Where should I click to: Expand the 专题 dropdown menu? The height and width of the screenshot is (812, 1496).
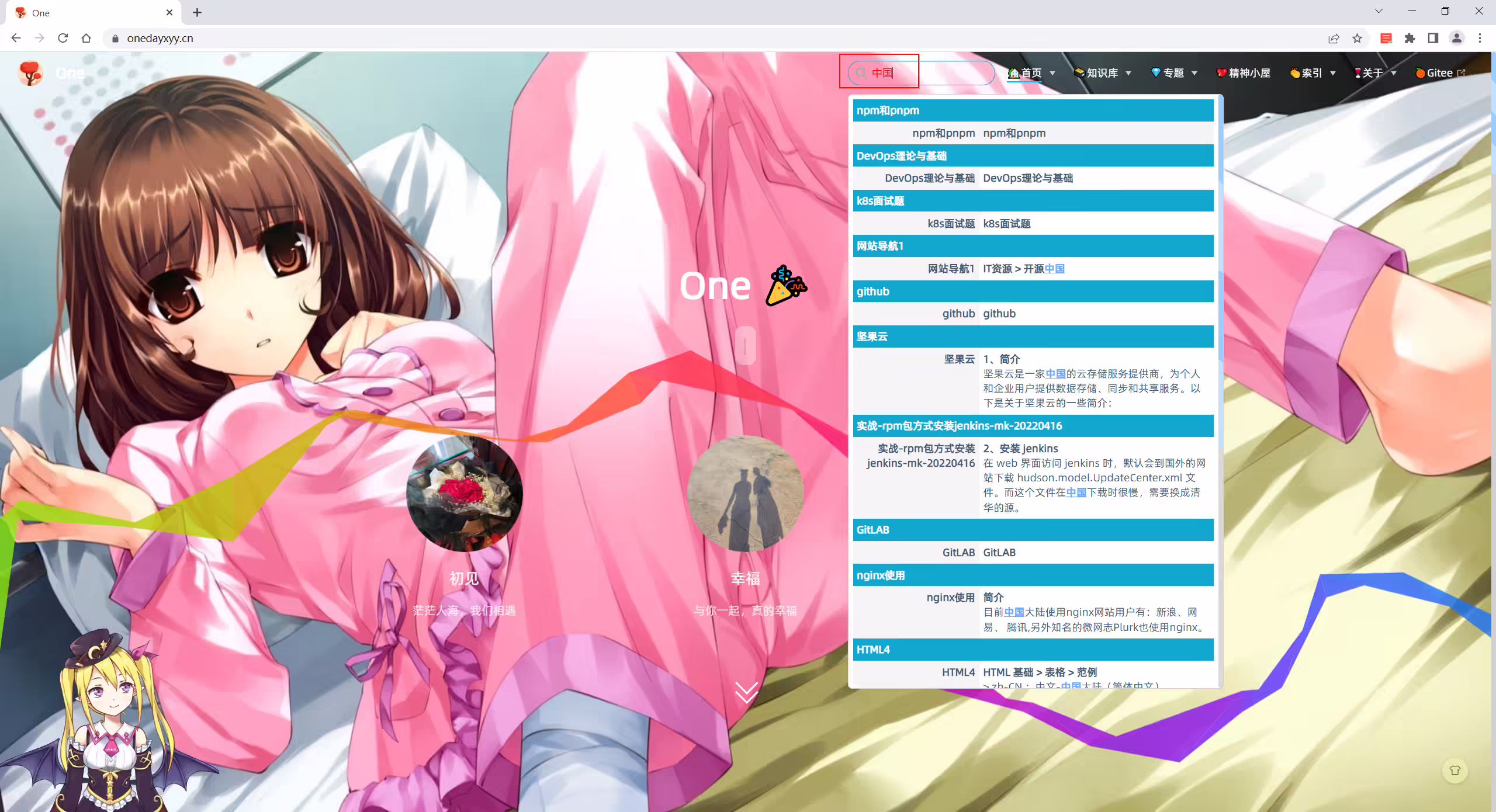click(x=1174, y=73)
